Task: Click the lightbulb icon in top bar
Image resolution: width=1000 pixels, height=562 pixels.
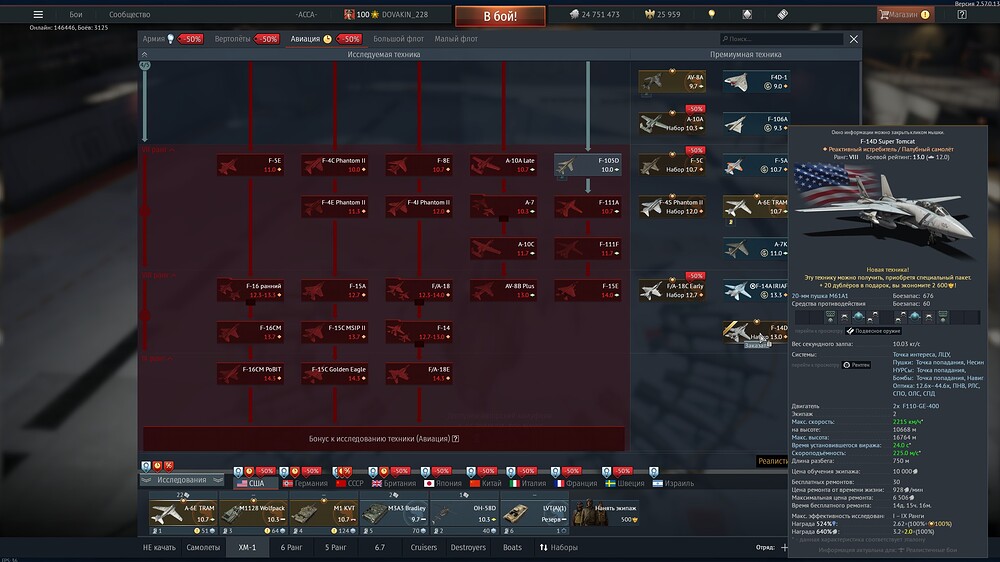Action: coord(712,14)
